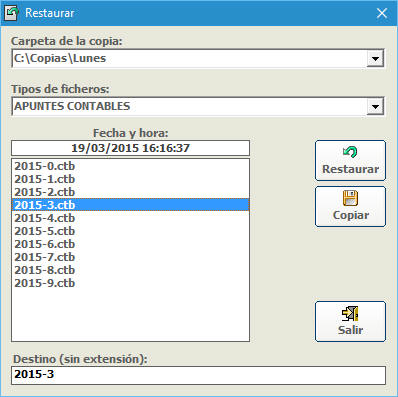Click the Fecha y hora date field
This screenshot has height=397, width=398.
point(130,148)
